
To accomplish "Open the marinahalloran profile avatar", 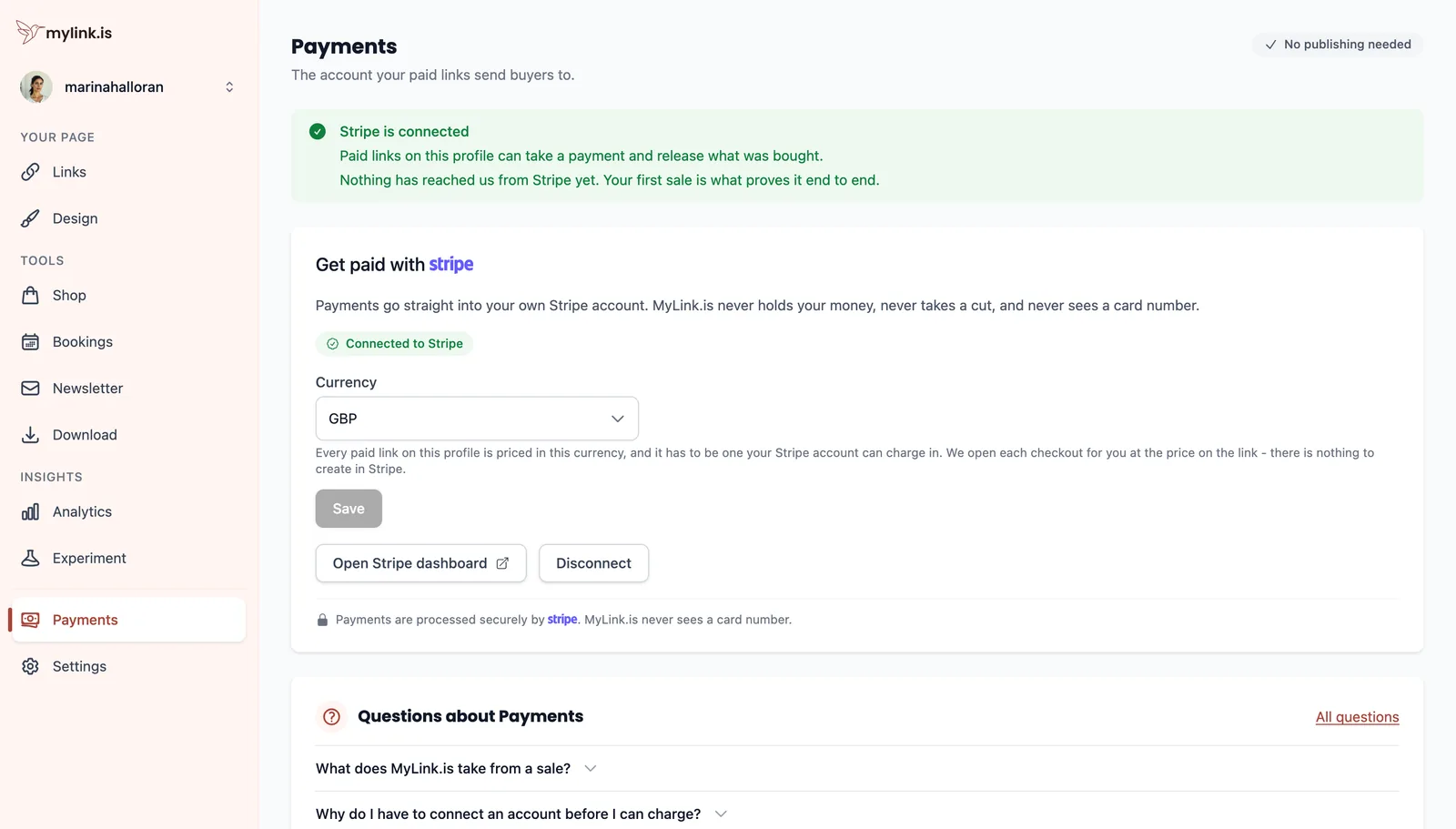I will coord(36,87).
